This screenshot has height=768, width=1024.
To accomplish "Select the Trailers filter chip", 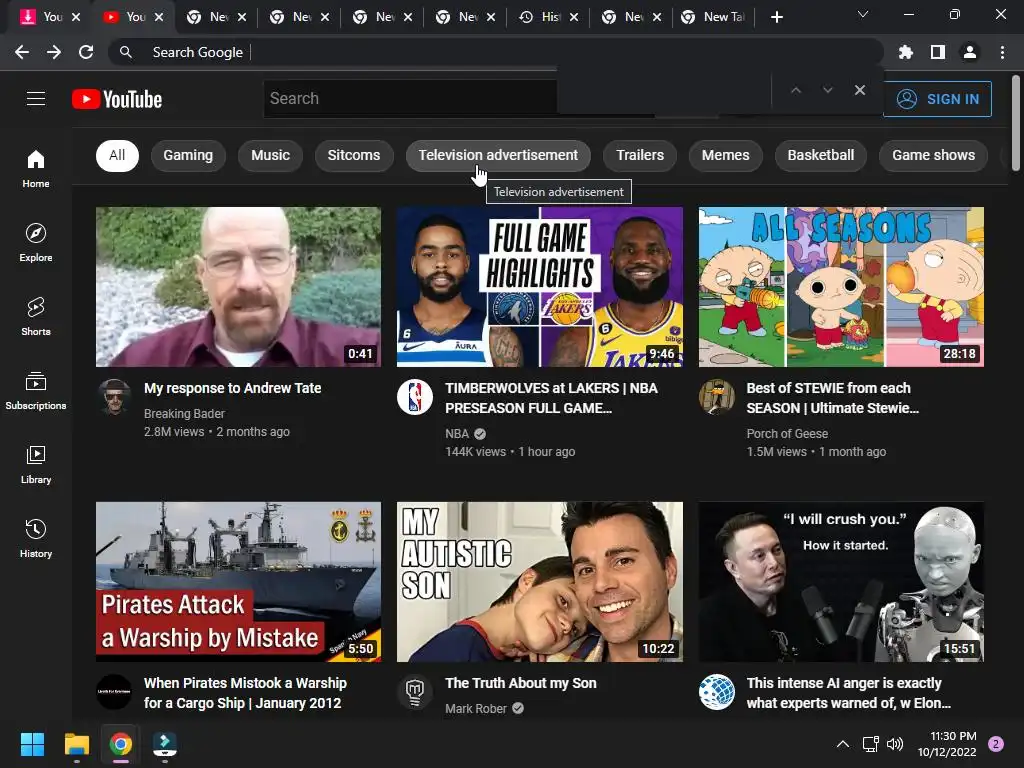I will point(640,155).
